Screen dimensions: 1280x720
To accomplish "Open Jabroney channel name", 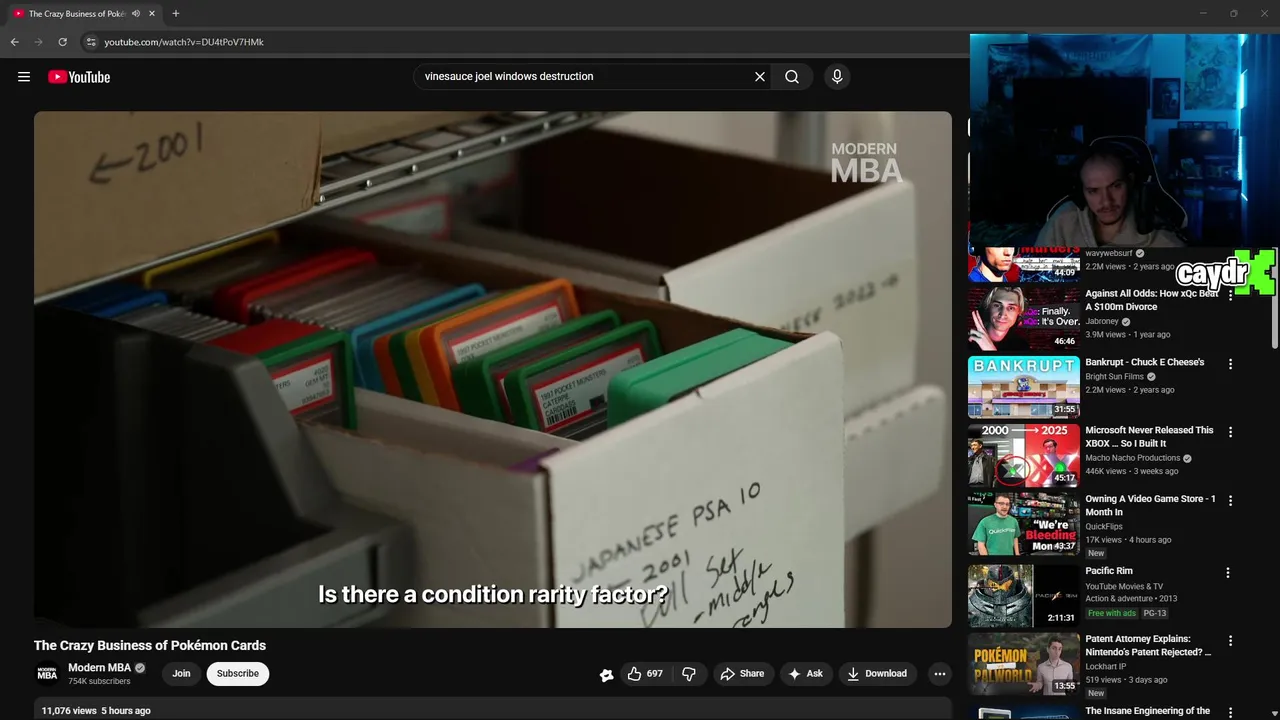I will click(x=1102, y=322).
